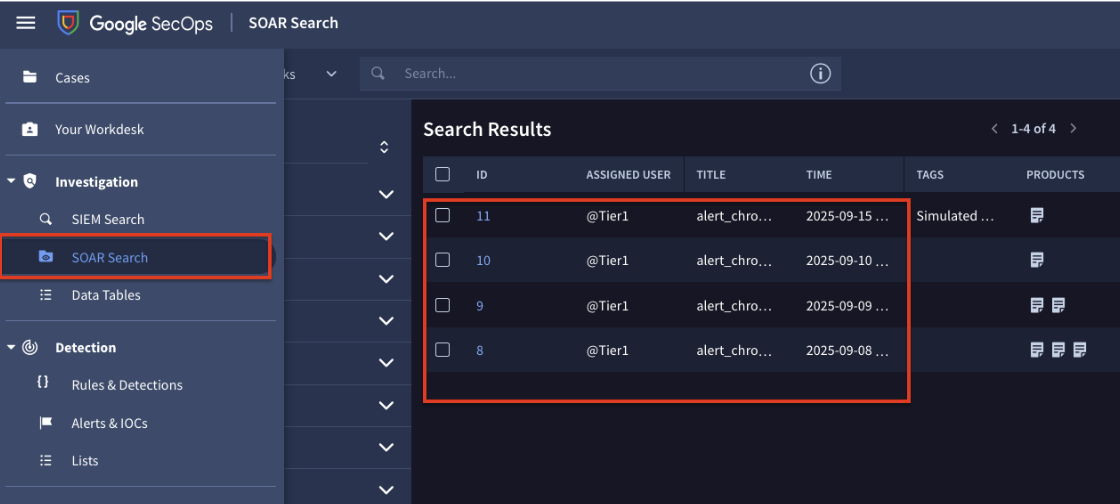Check the box for case 11

tap(442, 215)
